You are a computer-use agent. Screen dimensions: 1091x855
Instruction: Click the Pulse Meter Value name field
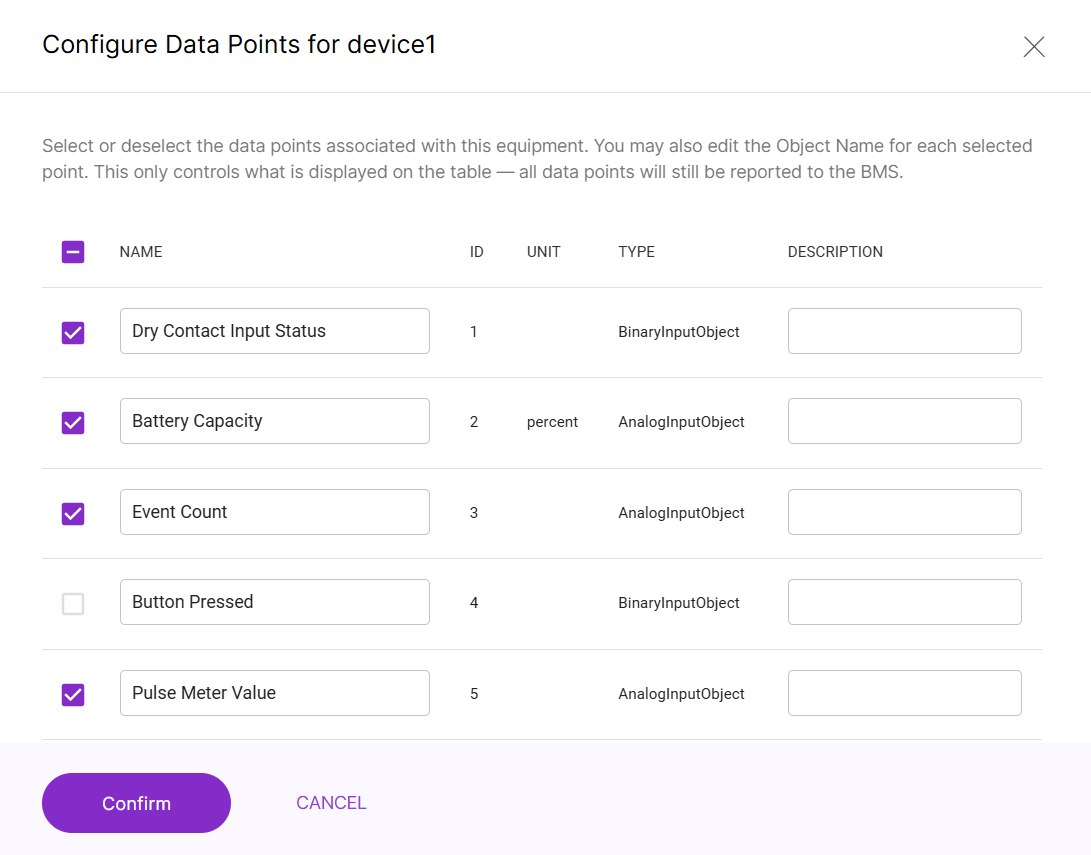click(274, 692)
